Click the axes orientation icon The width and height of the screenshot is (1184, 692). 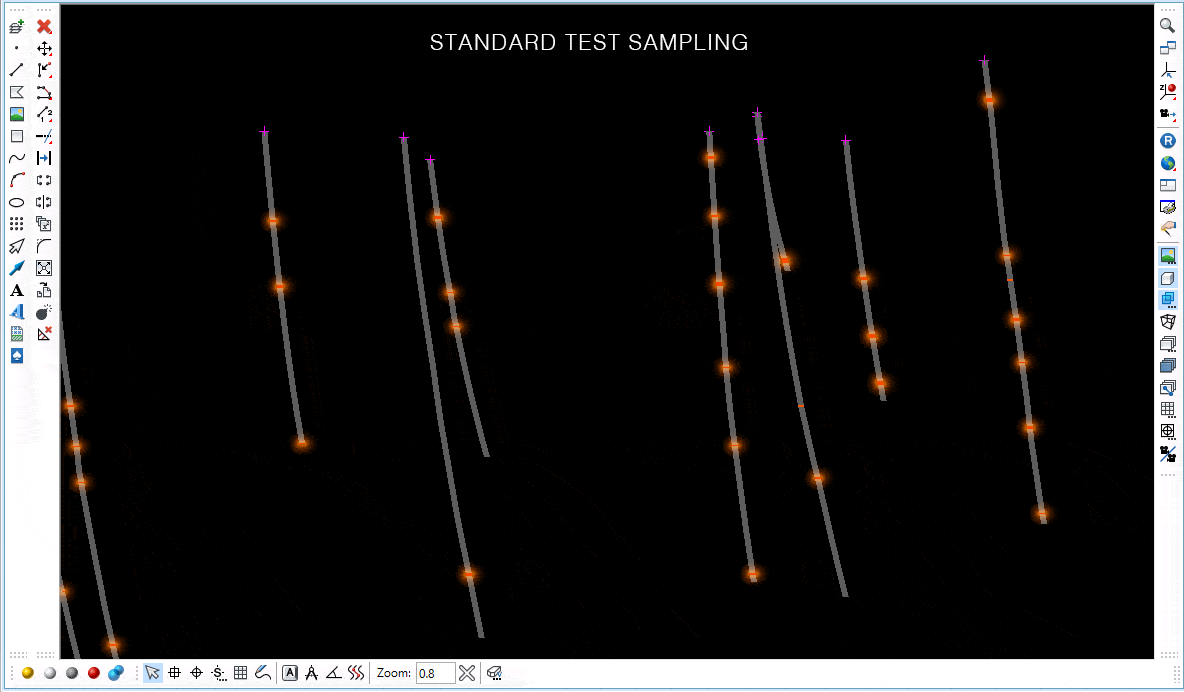tap(1167, 70)
